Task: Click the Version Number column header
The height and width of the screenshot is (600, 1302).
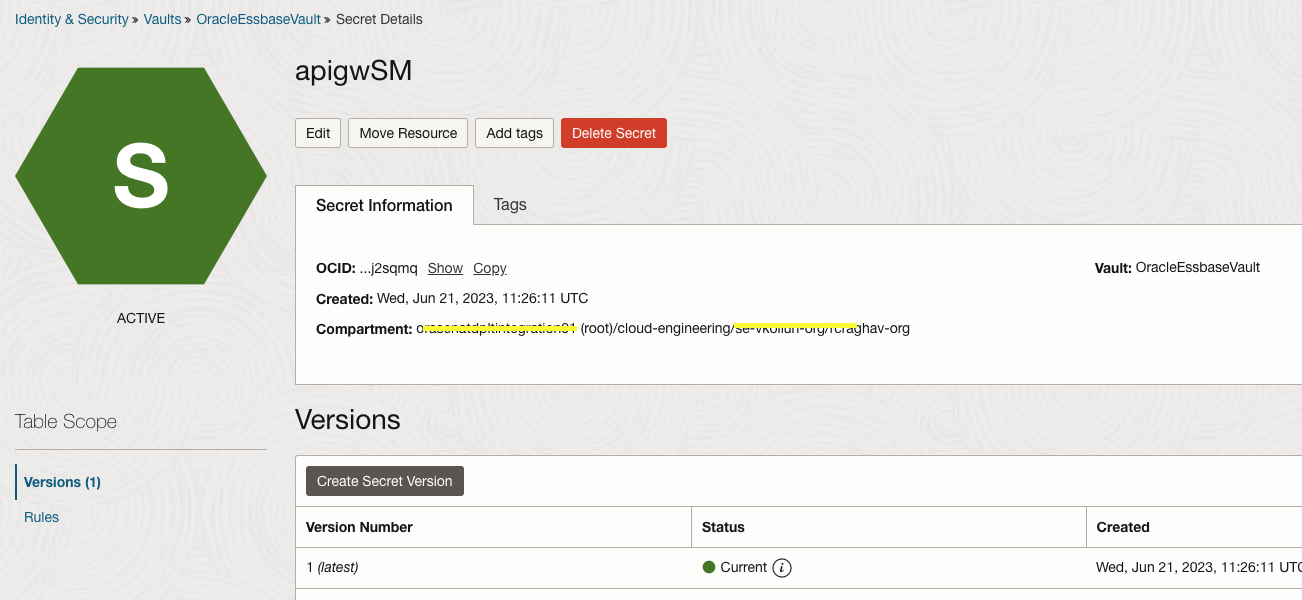Action: [359, 527]
